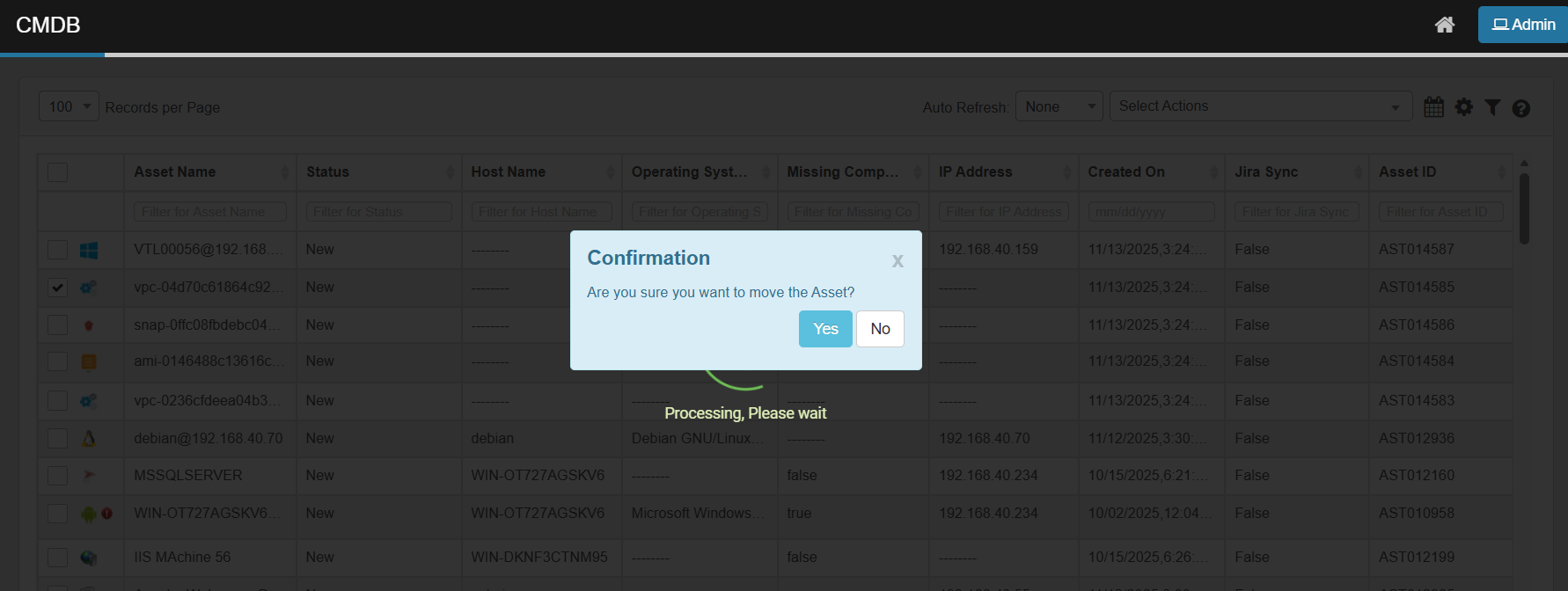Expand the Auto Refresh None dropdown

(x=1059, y=106)
